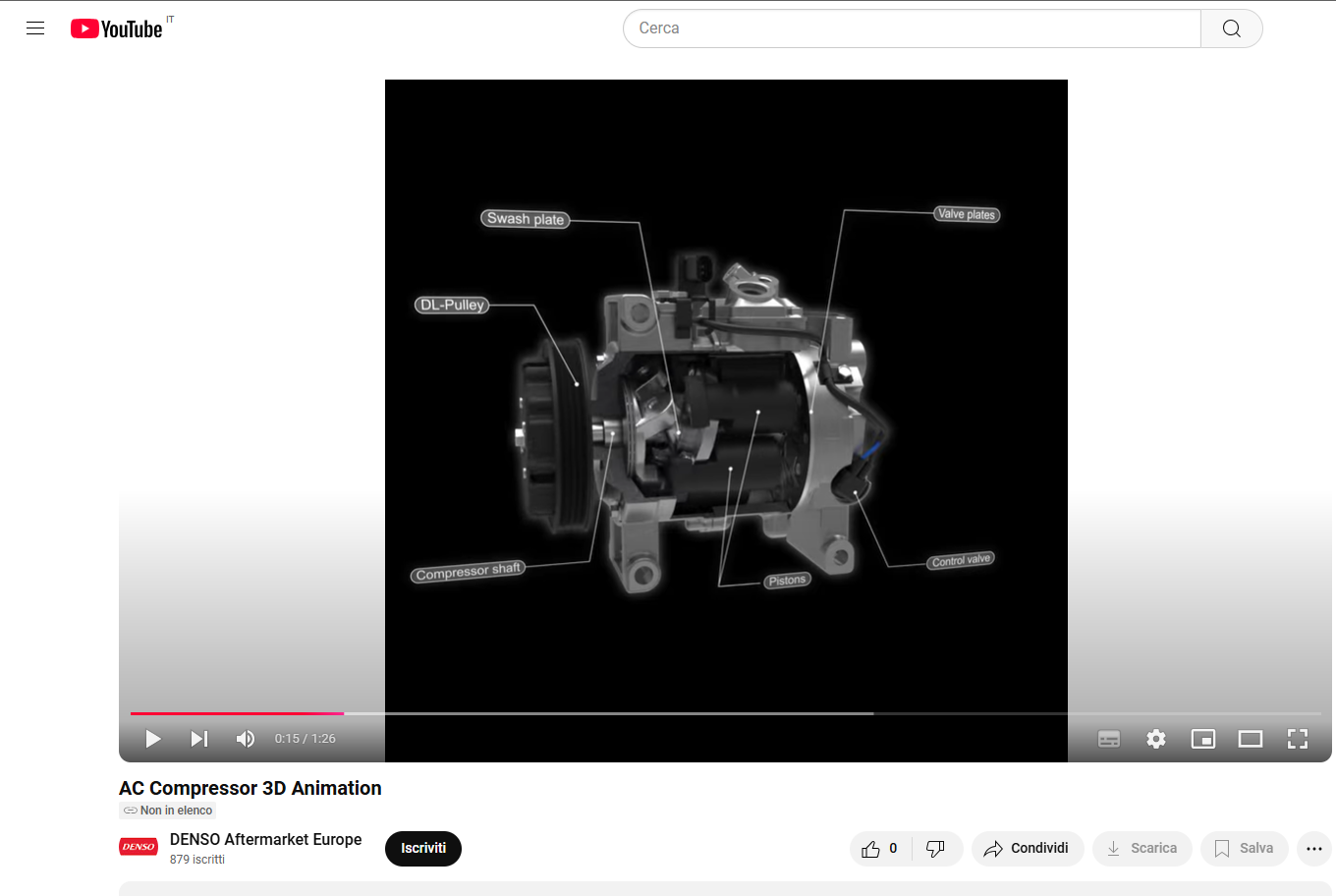The image size is (1336, 896).
Task: Click the 0:15 / 1:26 time display
Action: (x=306, y=739)
